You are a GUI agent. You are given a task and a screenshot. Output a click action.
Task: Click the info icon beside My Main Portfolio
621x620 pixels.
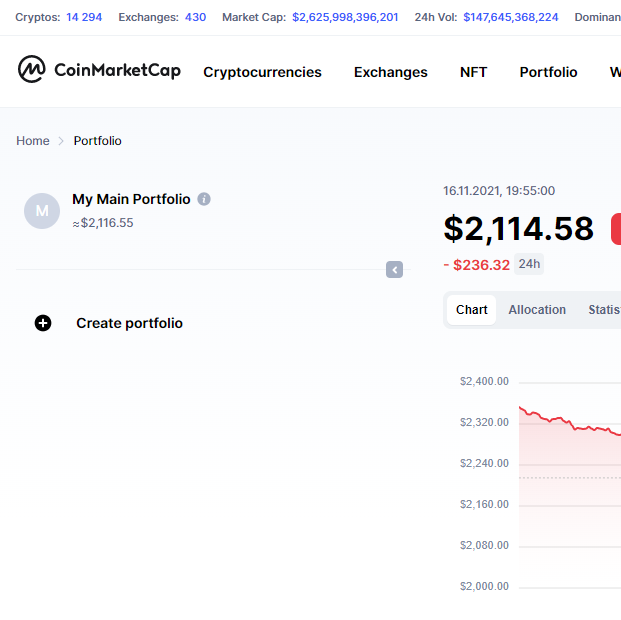point(204,199)
